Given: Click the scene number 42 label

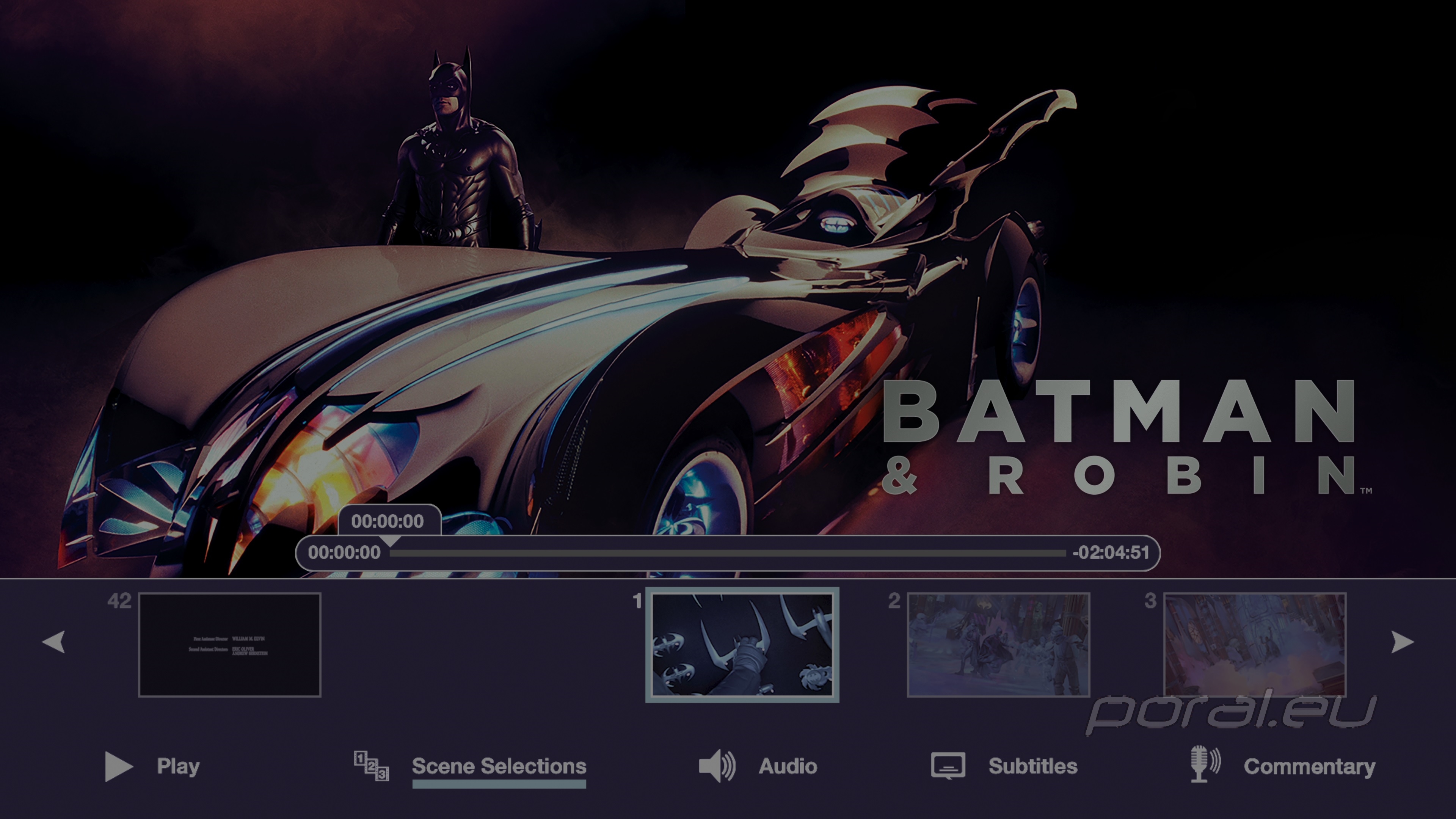Looking at the screenshot, I should 119,601.
